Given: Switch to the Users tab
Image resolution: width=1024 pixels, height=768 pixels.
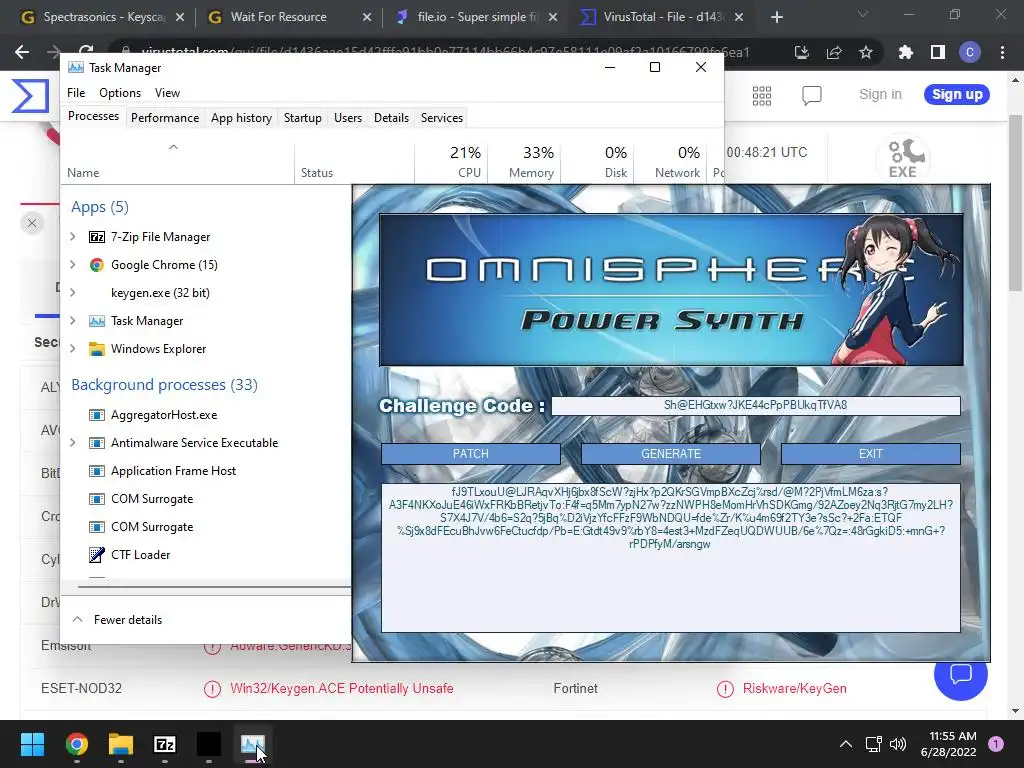Looking at the screenshot, I should point(347,118).
